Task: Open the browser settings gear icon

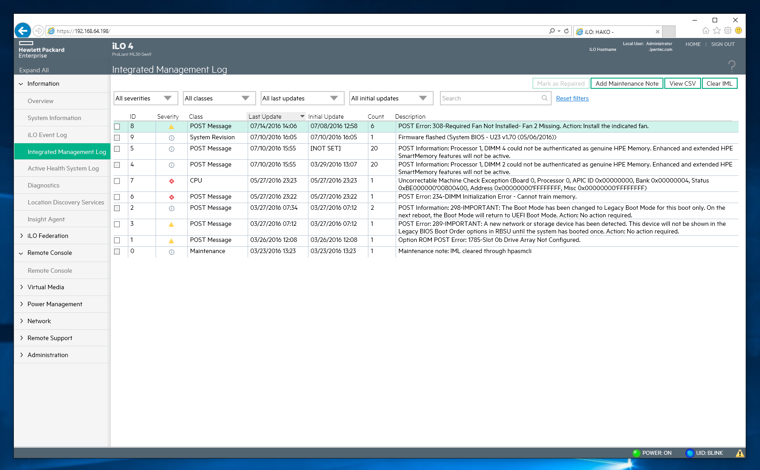Action: 728,31
